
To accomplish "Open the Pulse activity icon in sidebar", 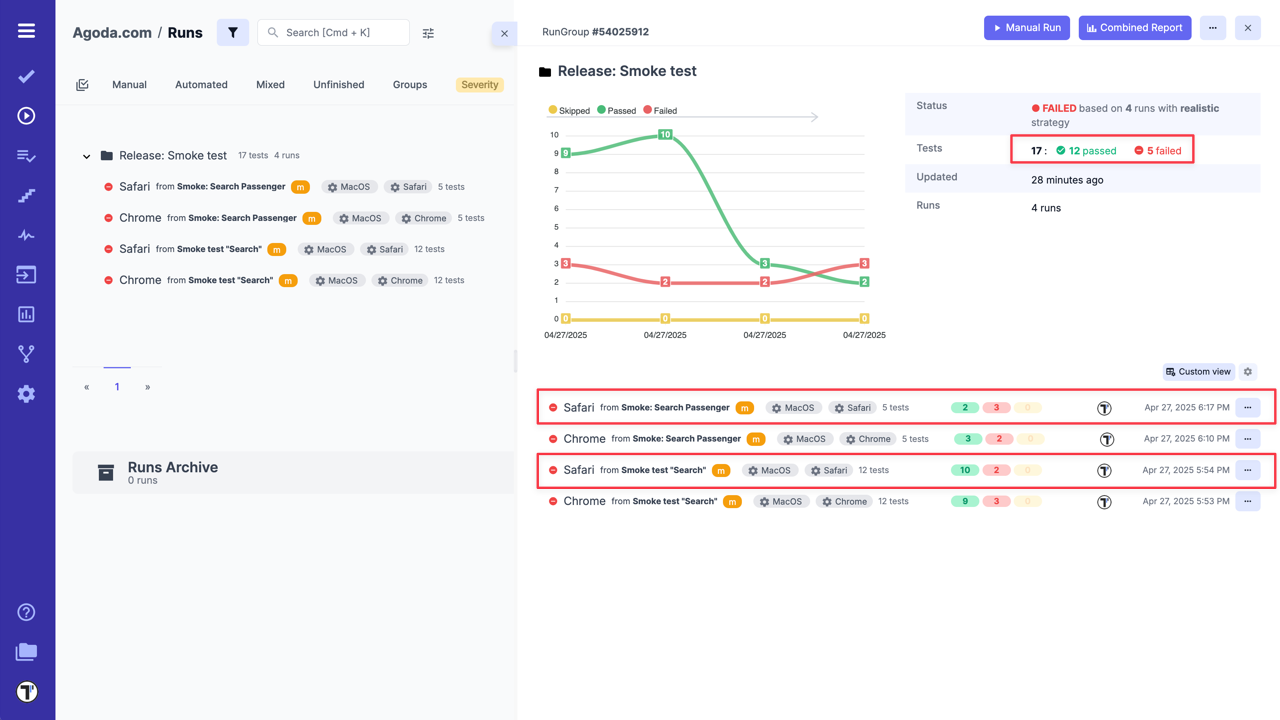I will [x=27, y=235].
